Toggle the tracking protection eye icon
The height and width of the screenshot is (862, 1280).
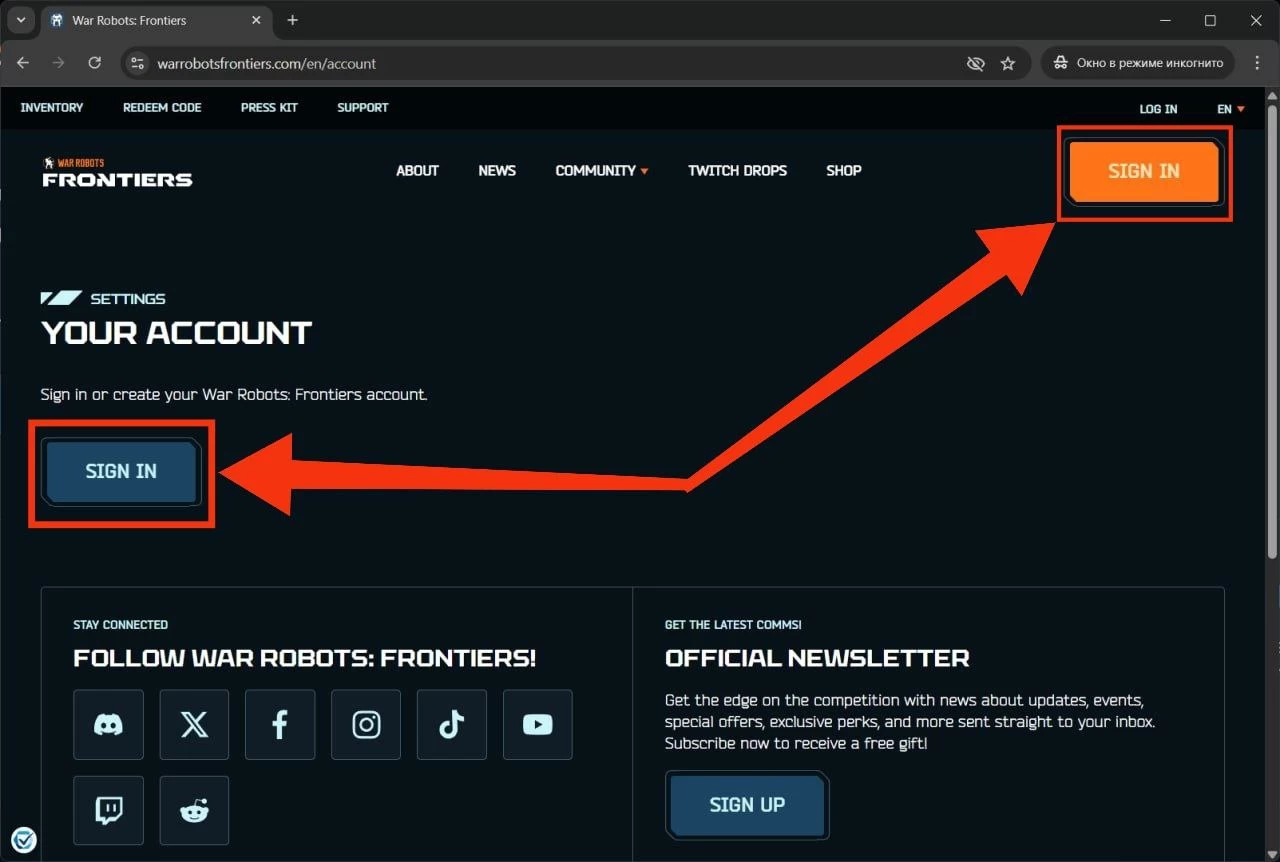(976, 63)
